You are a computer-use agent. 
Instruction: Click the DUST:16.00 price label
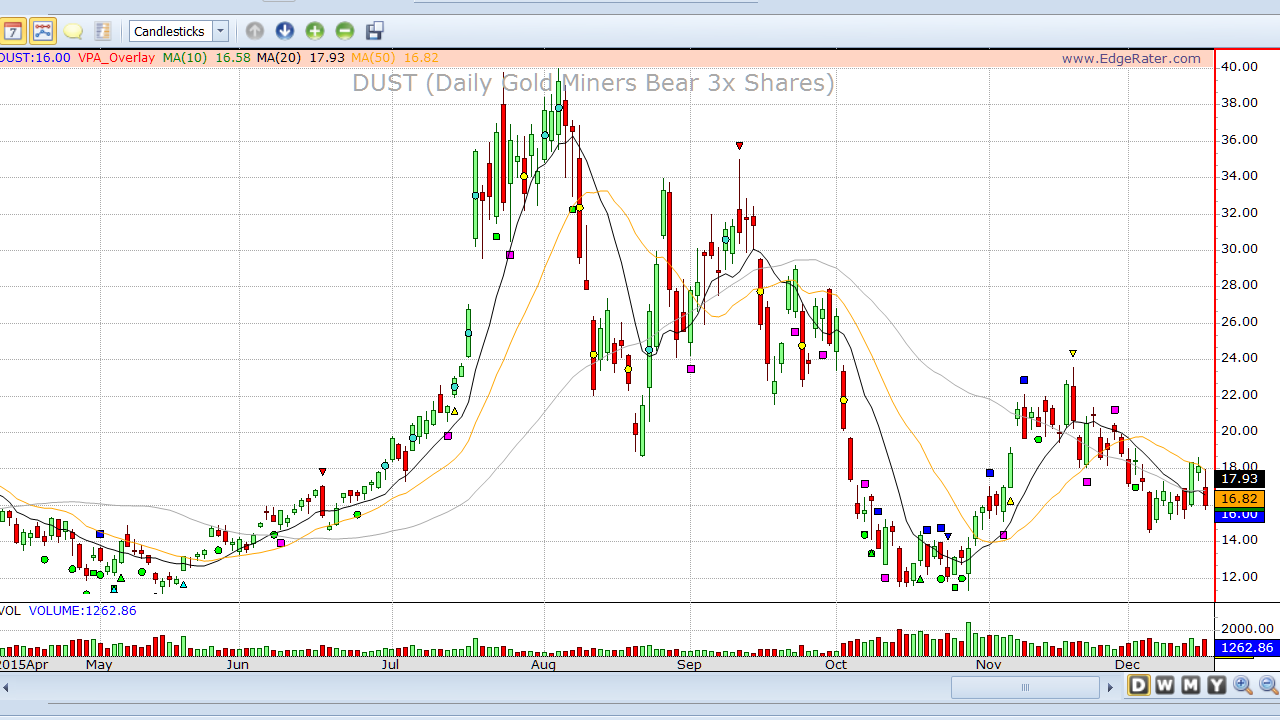click(35, 58)
